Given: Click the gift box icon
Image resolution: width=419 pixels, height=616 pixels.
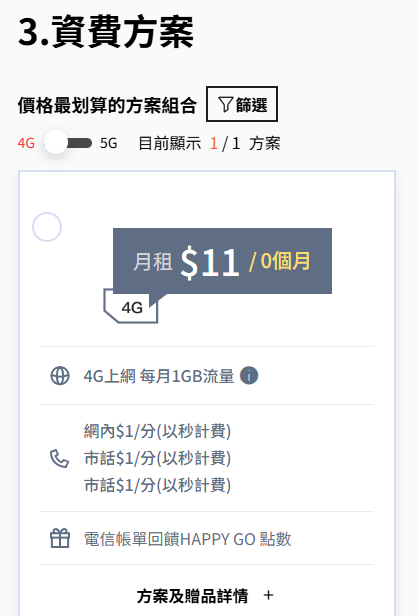Looking at the screenshot, I should pos(60,538).
